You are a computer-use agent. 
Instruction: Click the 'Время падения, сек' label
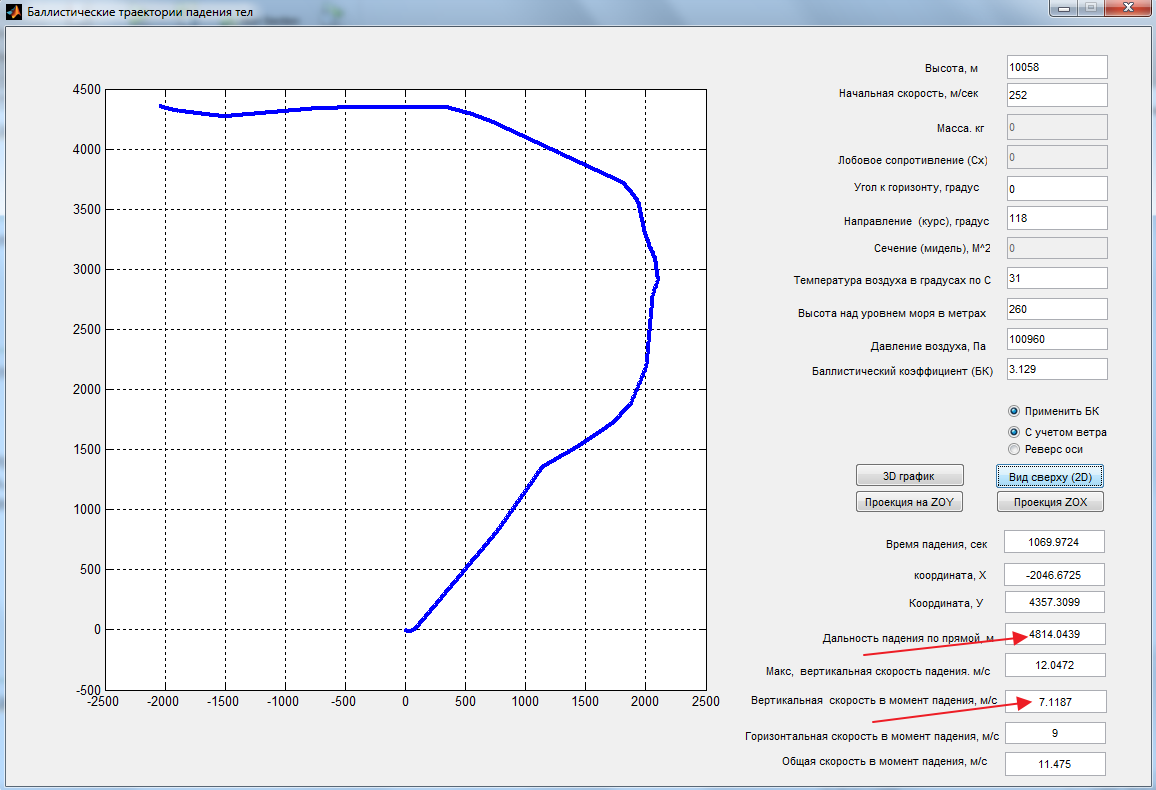click(x=936, y=545)
